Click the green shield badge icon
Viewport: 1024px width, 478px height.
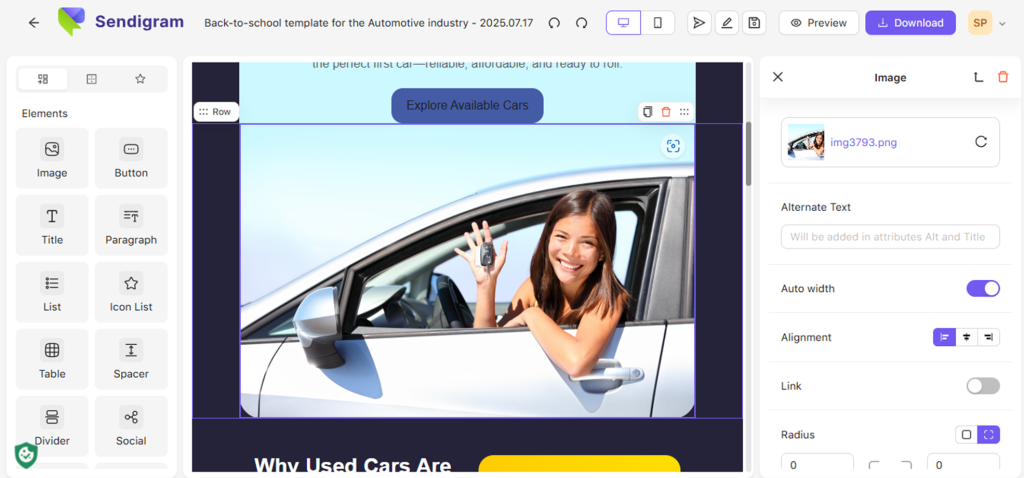25,454
